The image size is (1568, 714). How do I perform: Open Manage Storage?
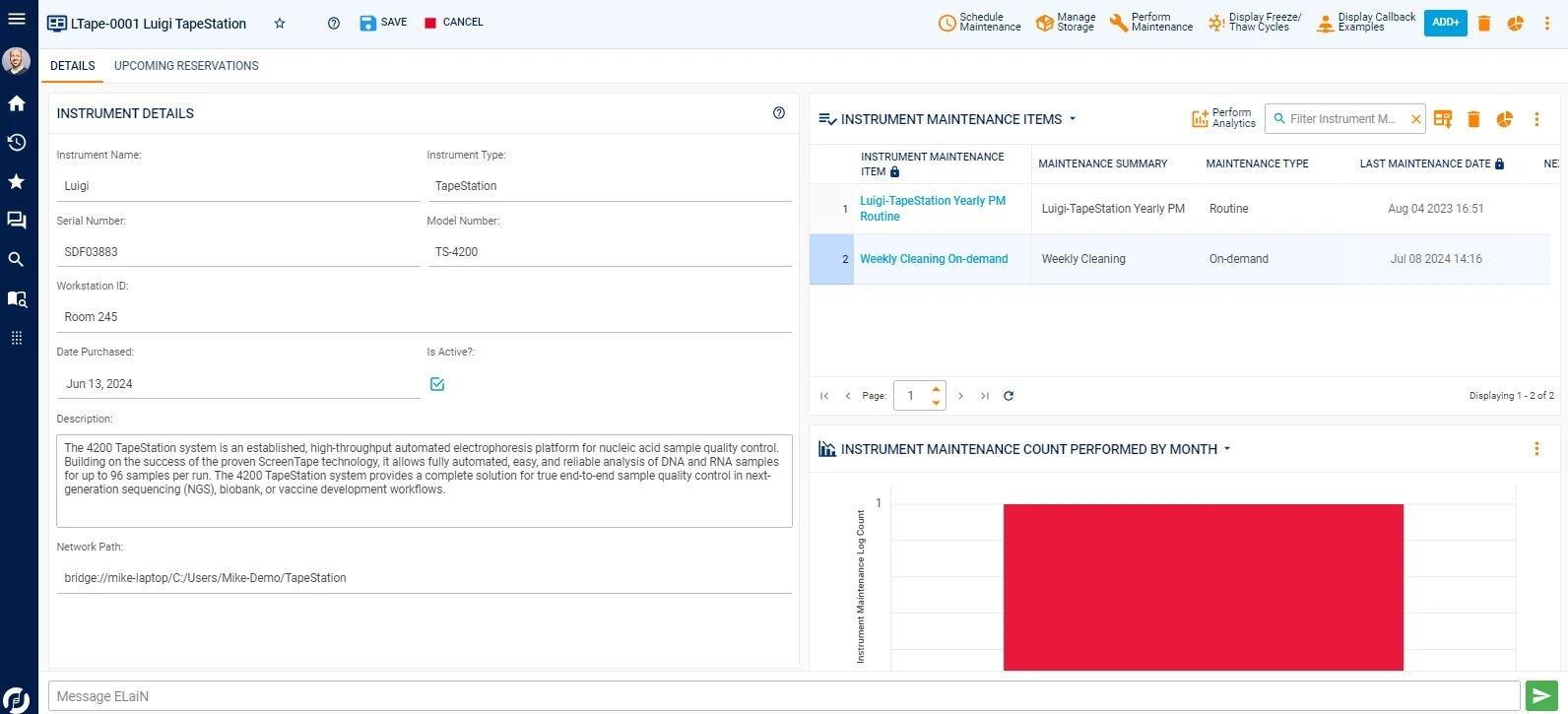tap(1066, 23)
